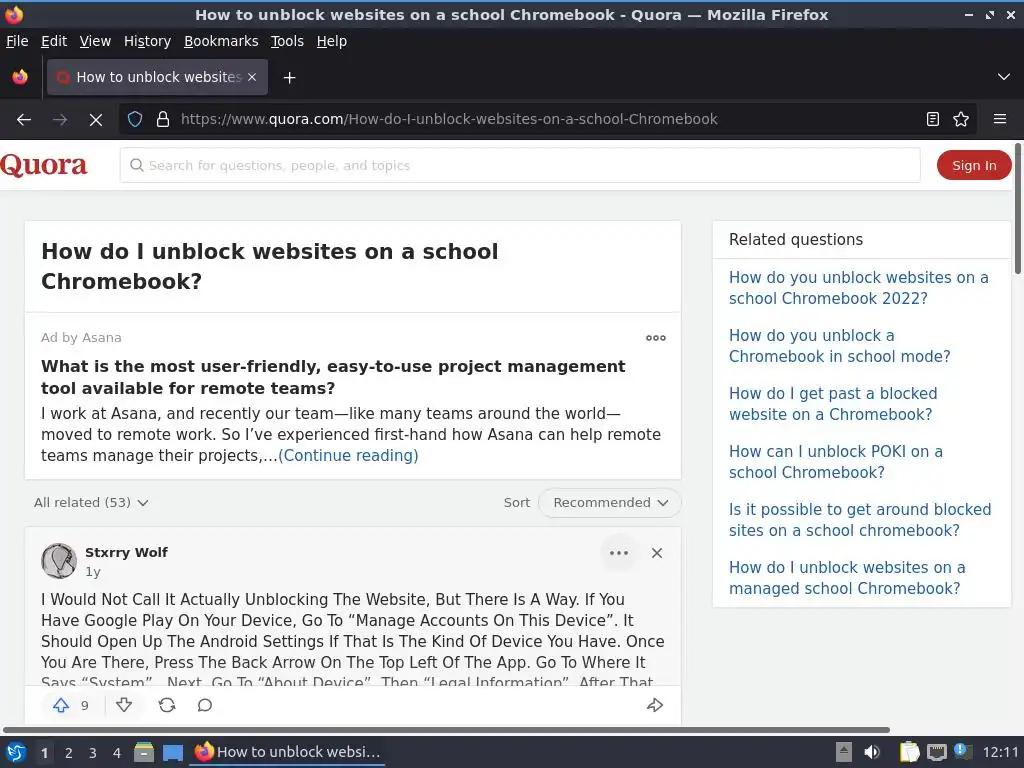
Task: Share the answer arrow icon
Action: pos(655,705)
